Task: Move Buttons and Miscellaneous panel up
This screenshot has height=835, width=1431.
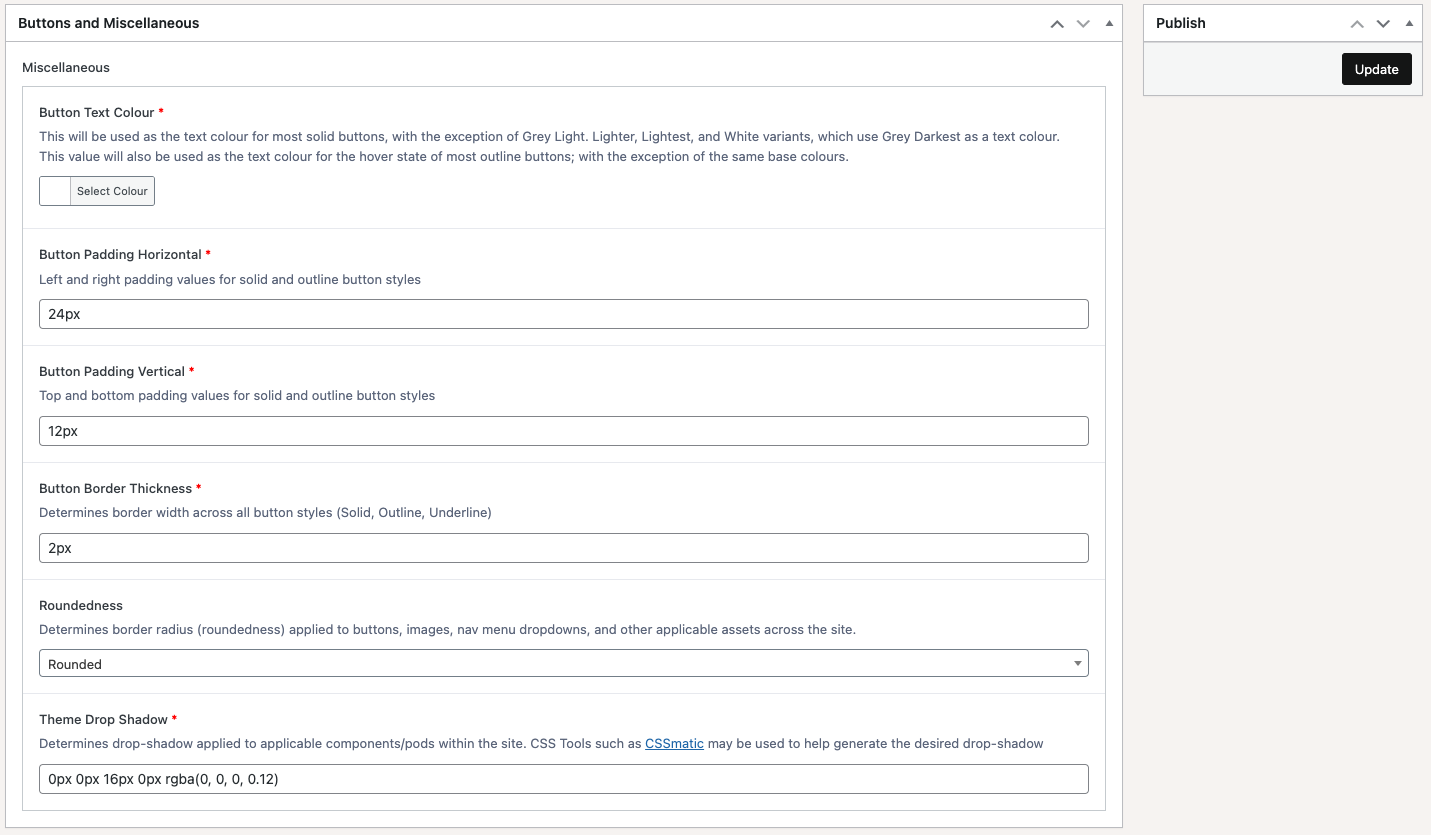Action: [x=1057, y=24]
